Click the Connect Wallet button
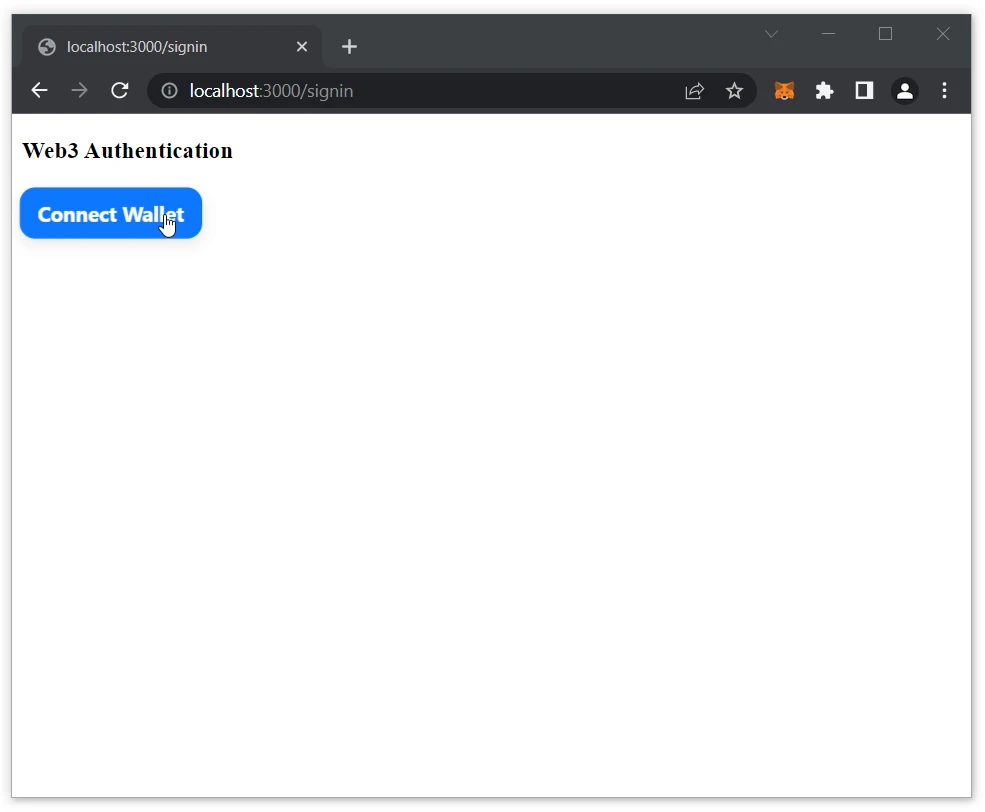Screen dimensions: 985x812 coord(110,214)
